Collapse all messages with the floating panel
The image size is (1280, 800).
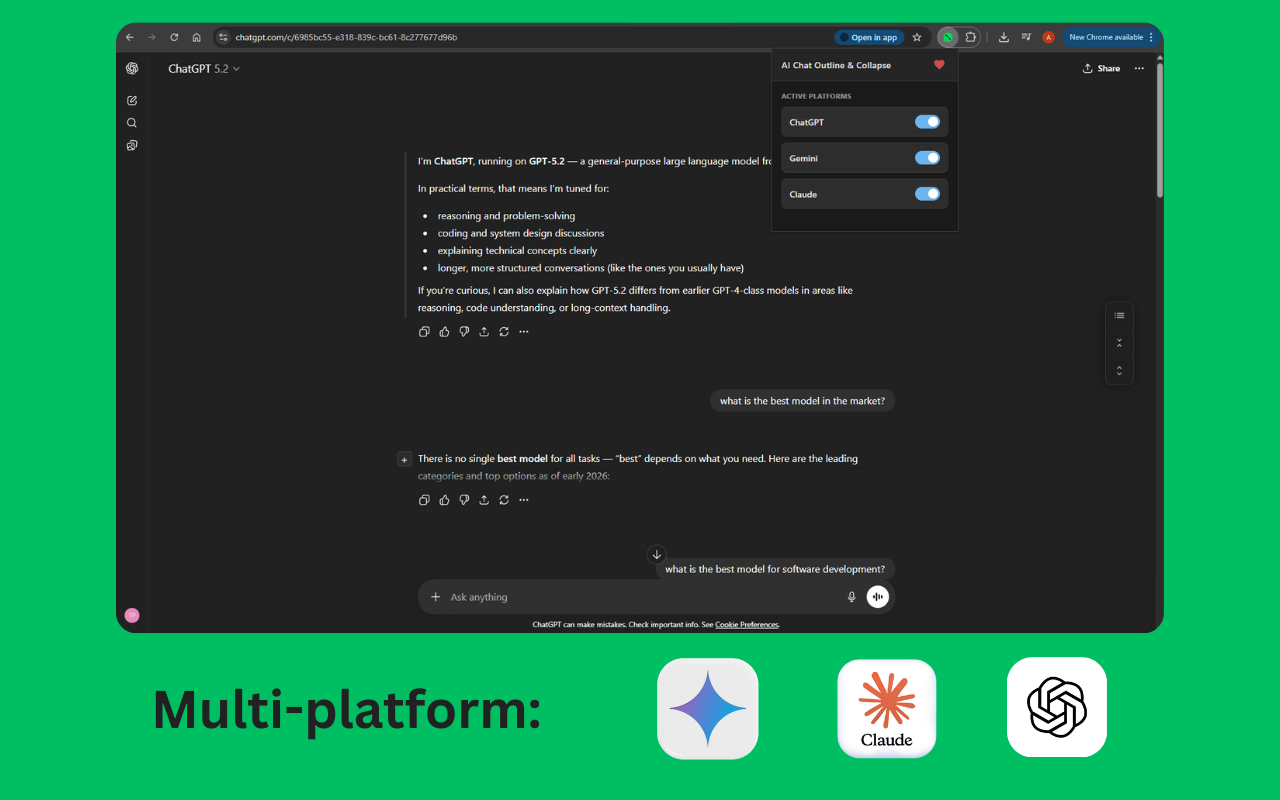point(1119,343)
